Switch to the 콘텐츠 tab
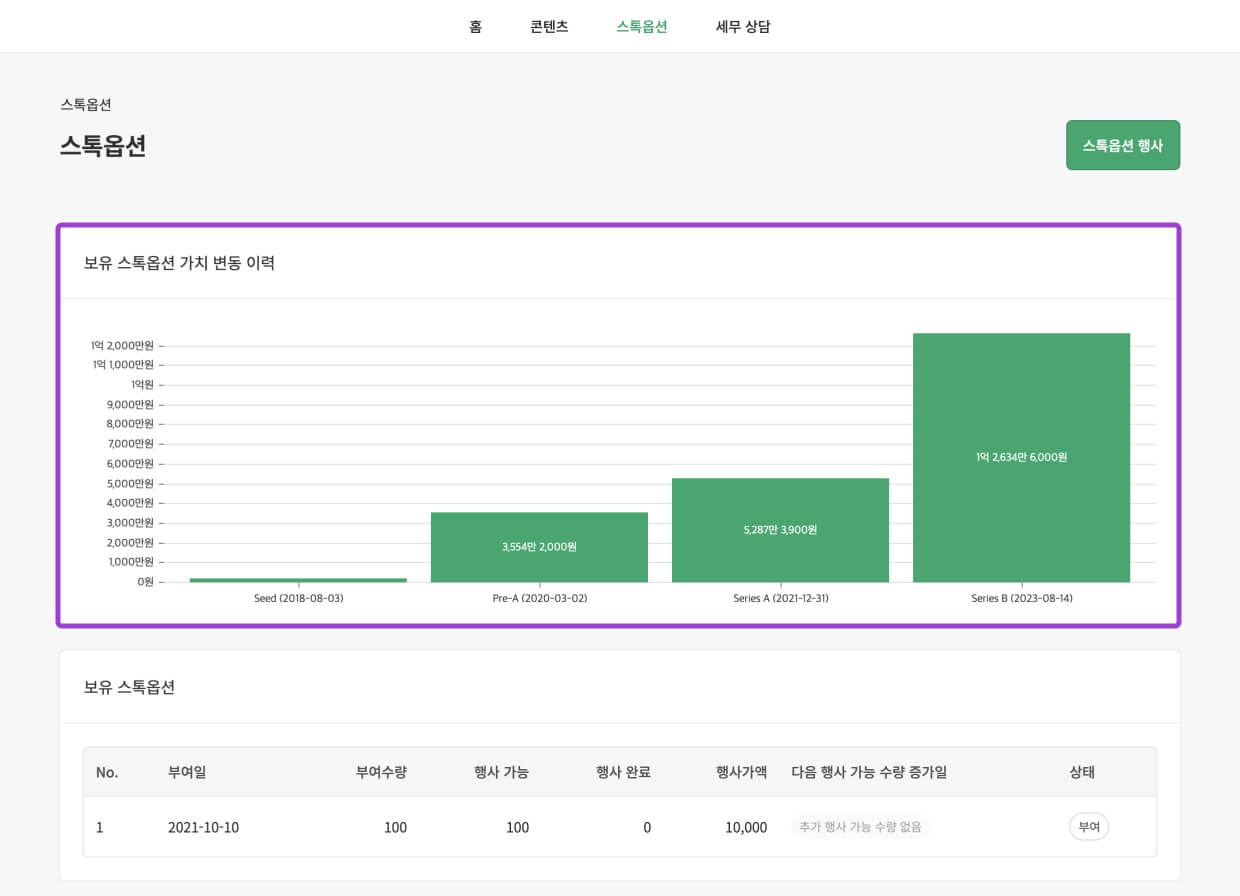The image size is (1240, 896). 549,27
